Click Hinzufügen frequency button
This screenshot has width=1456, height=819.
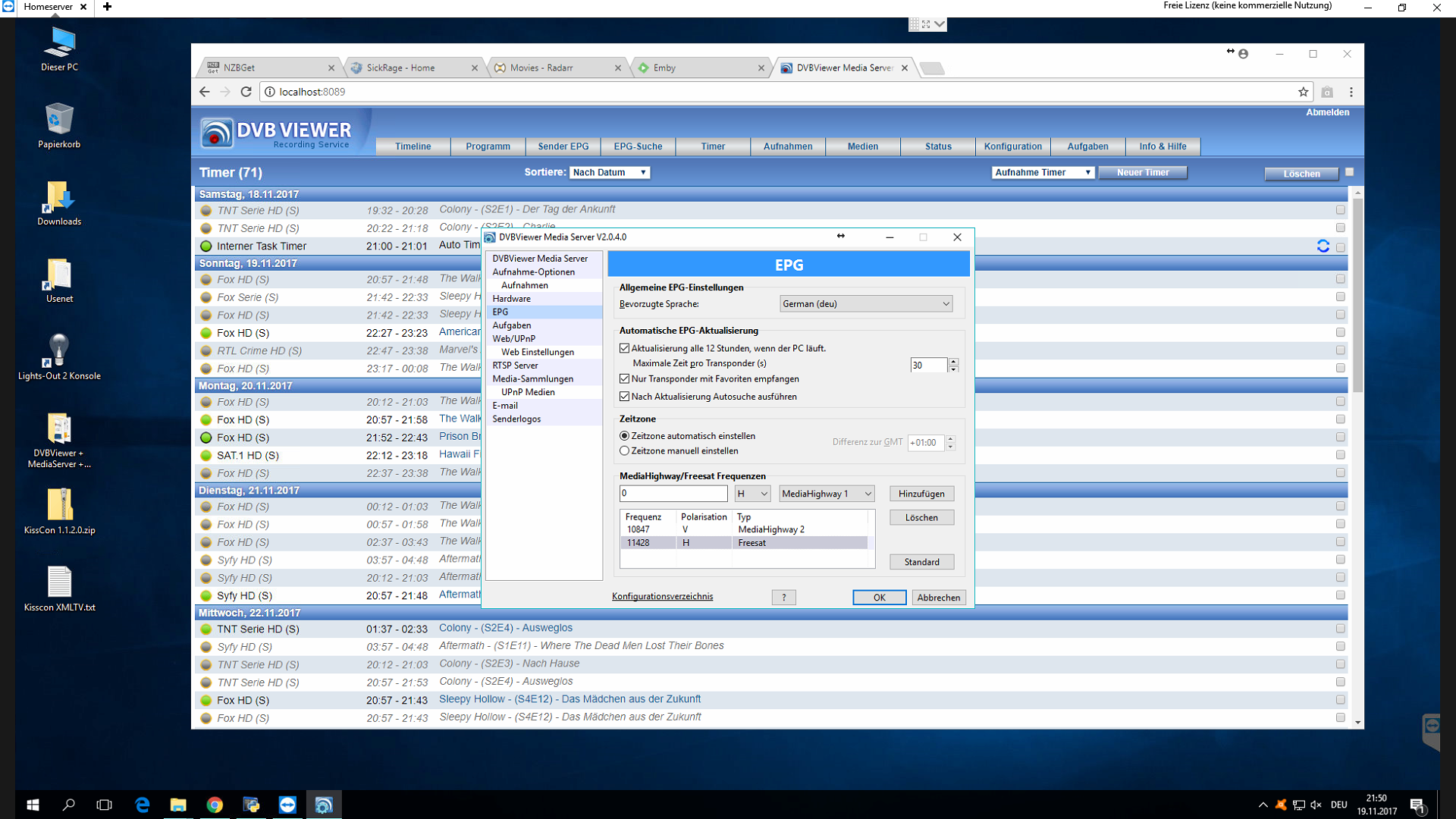(921, 494)
